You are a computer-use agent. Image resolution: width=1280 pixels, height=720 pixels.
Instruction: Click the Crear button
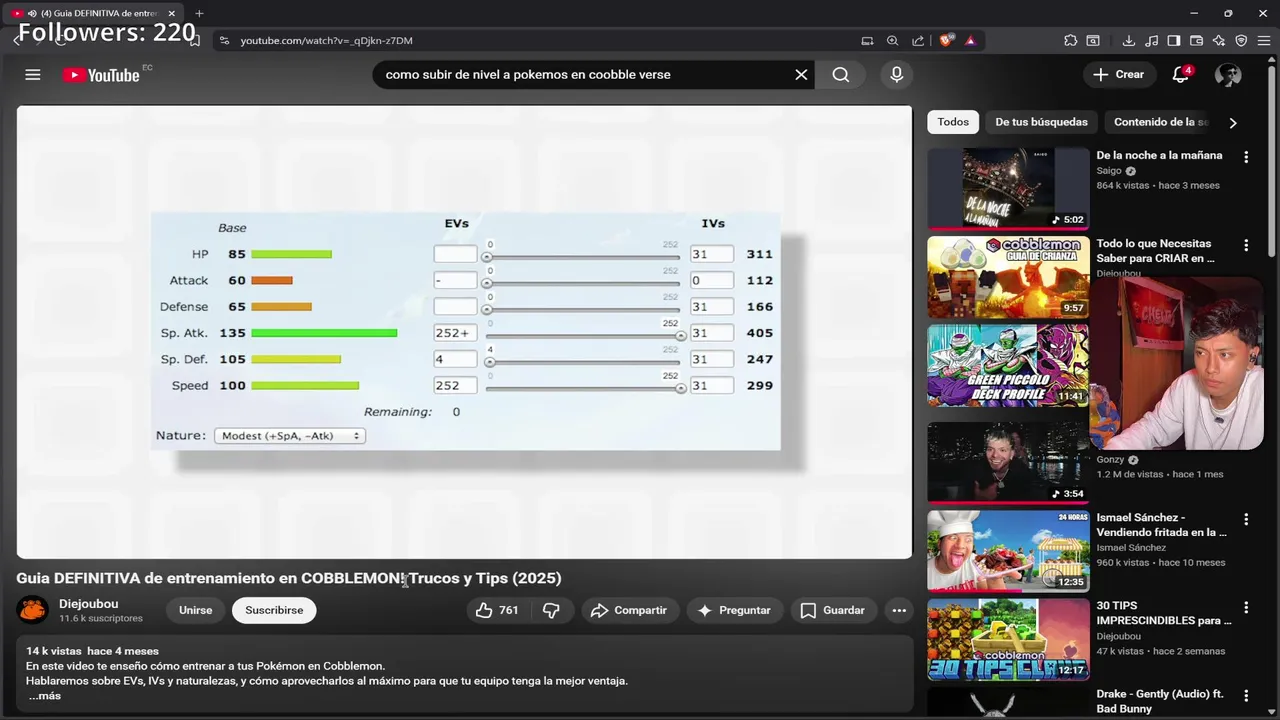click(1119, 75)
